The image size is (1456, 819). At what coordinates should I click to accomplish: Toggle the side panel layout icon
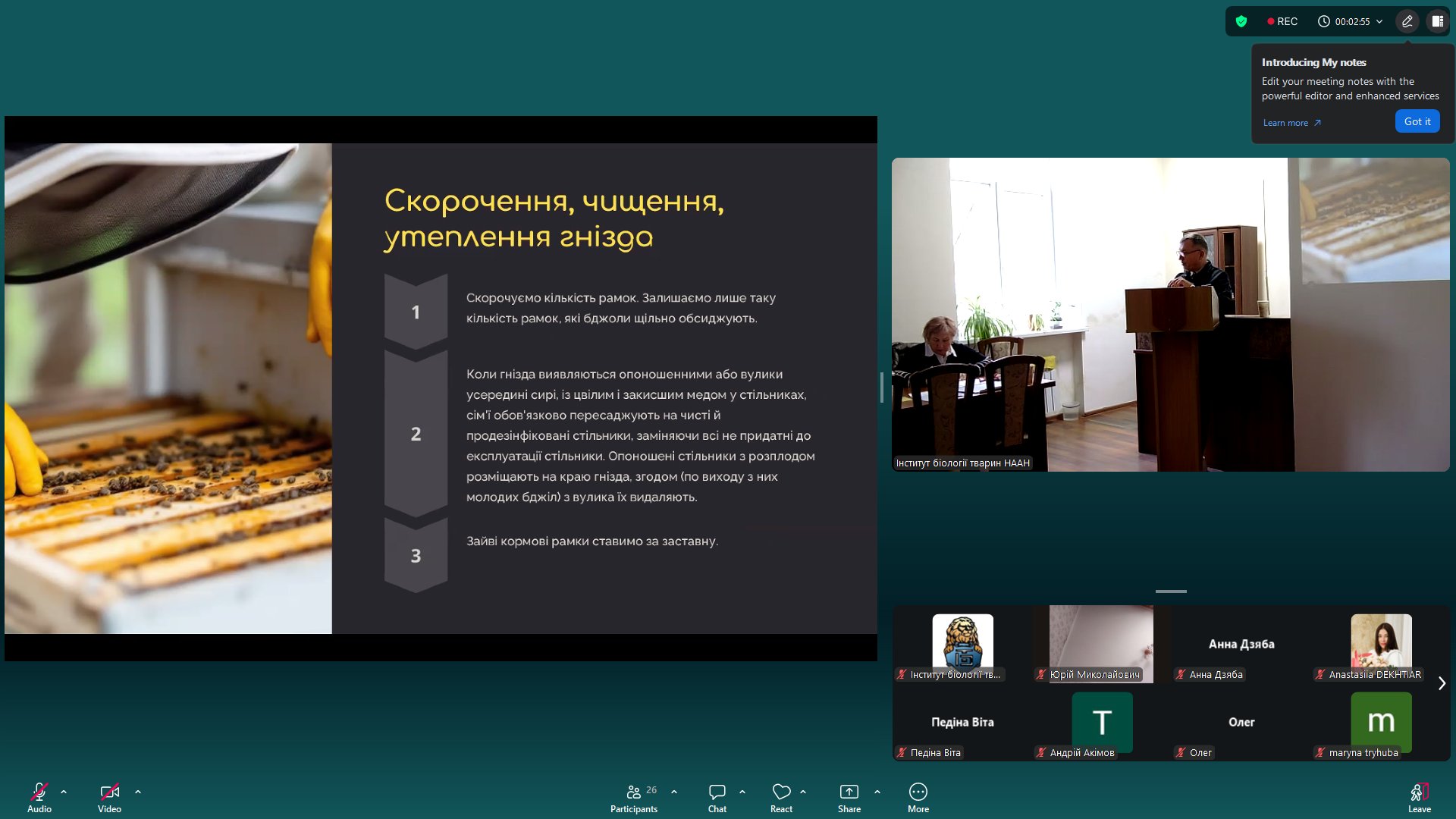tap(1437, 21)
